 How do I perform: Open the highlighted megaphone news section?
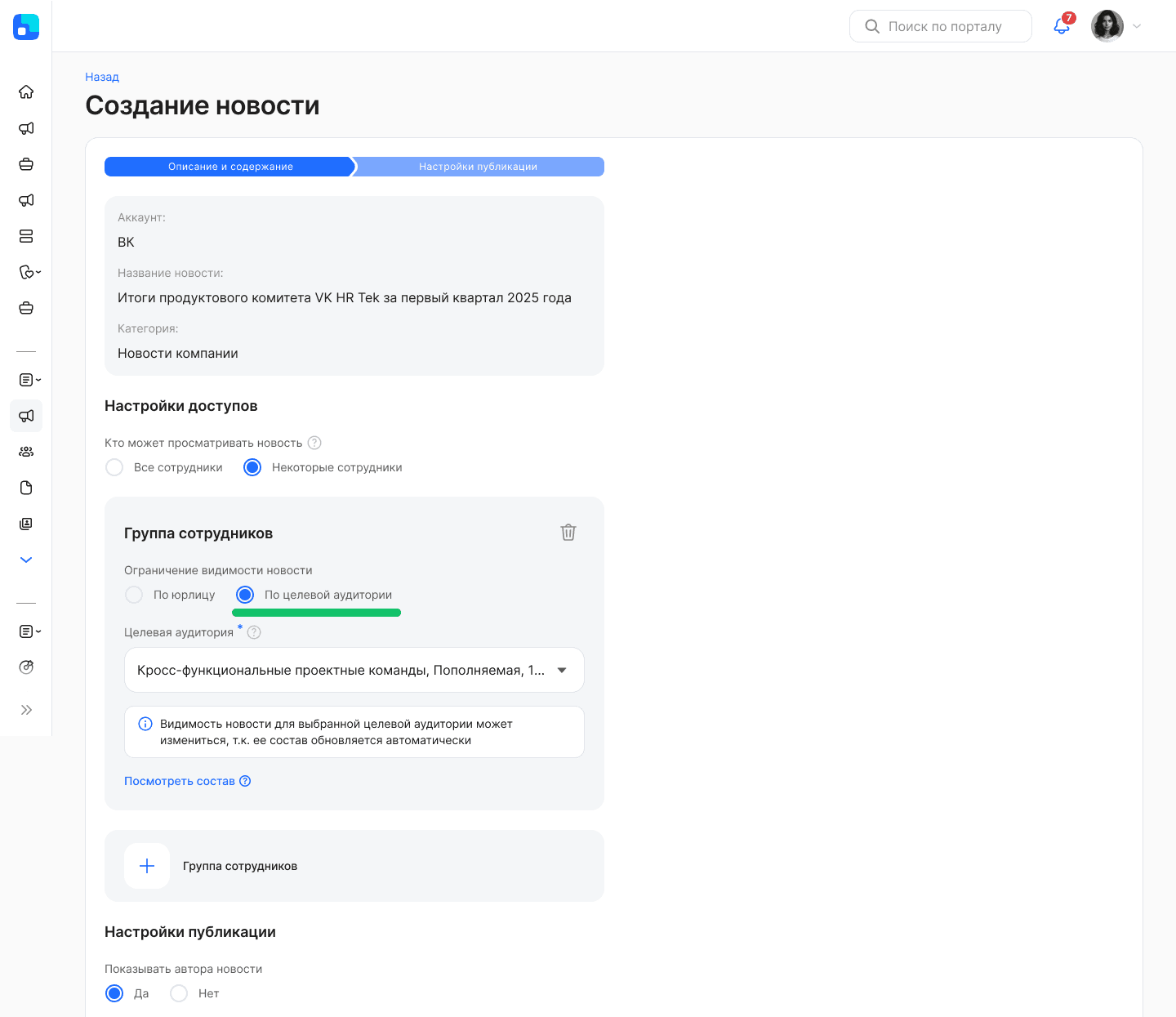click(26, 416)
